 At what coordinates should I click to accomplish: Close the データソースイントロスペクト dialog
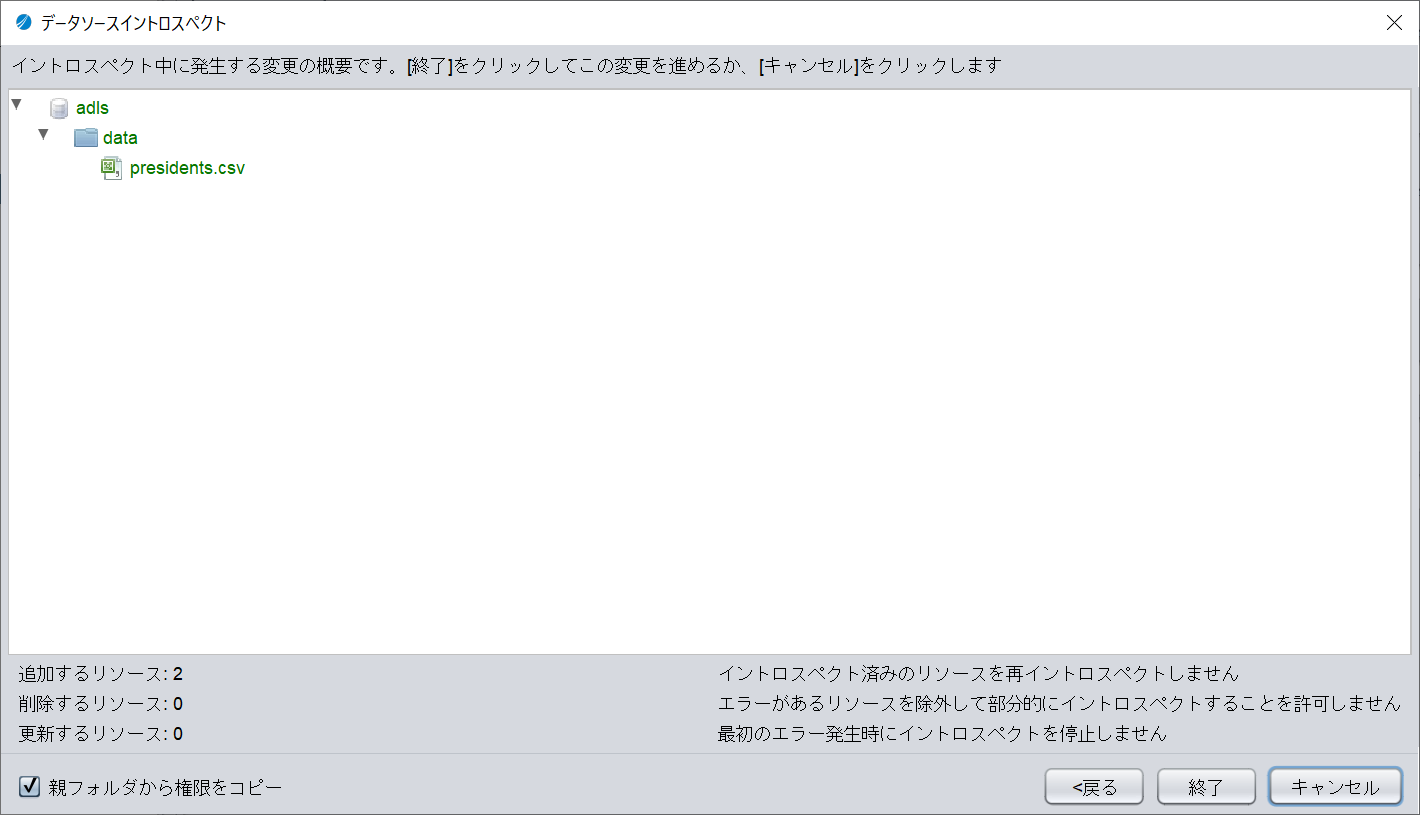(1394, 23)
